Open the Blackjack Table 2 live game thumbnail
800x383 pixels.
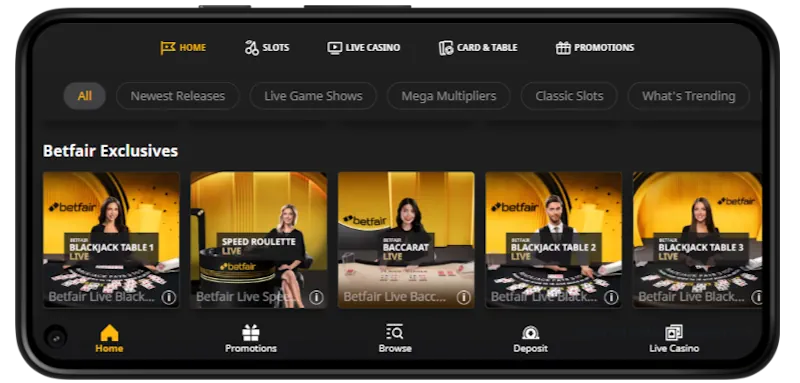pyautogui.click(x=554, y=240)
